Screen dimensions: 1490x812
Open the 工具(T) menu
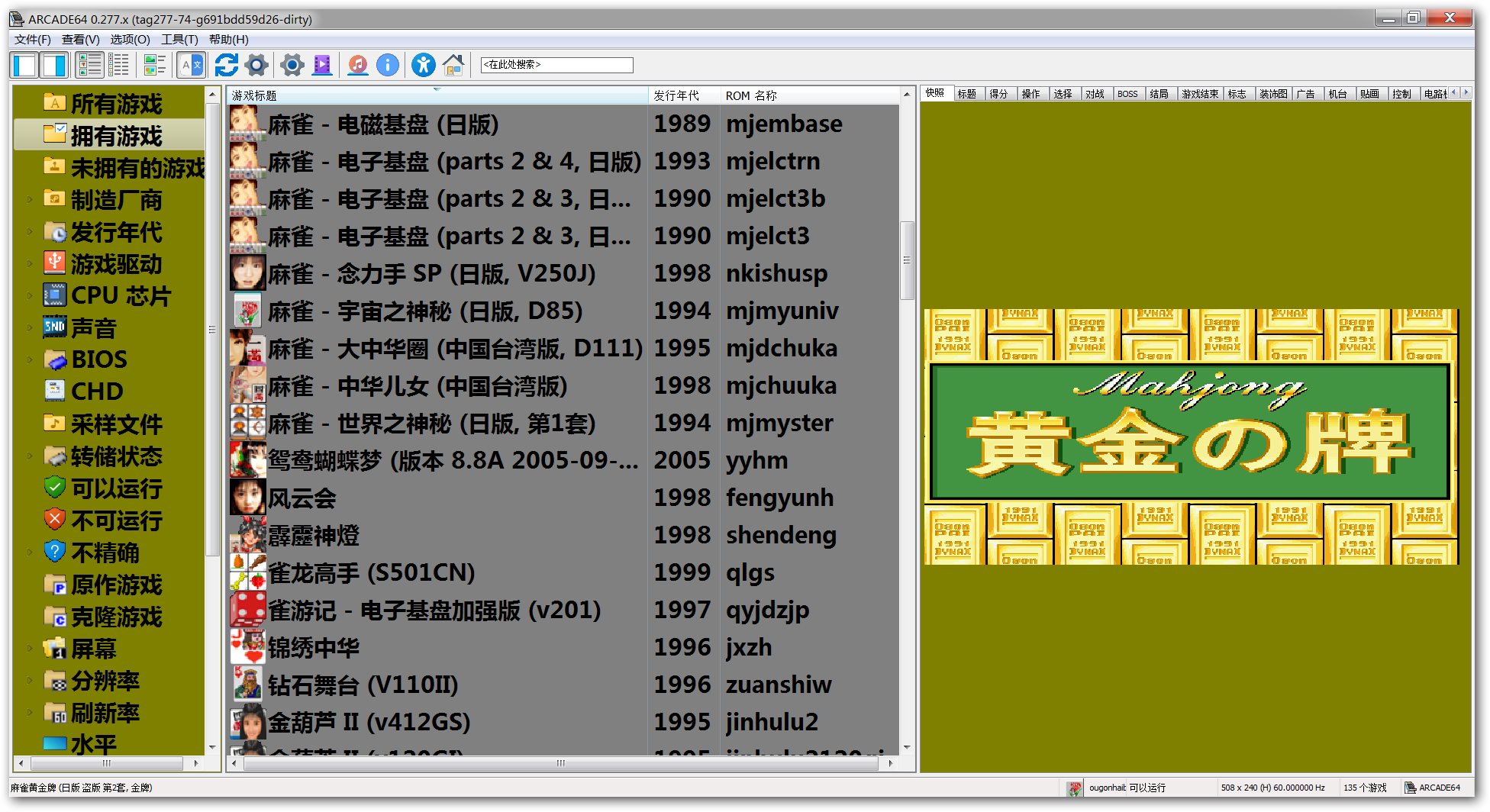pos(179,40)
